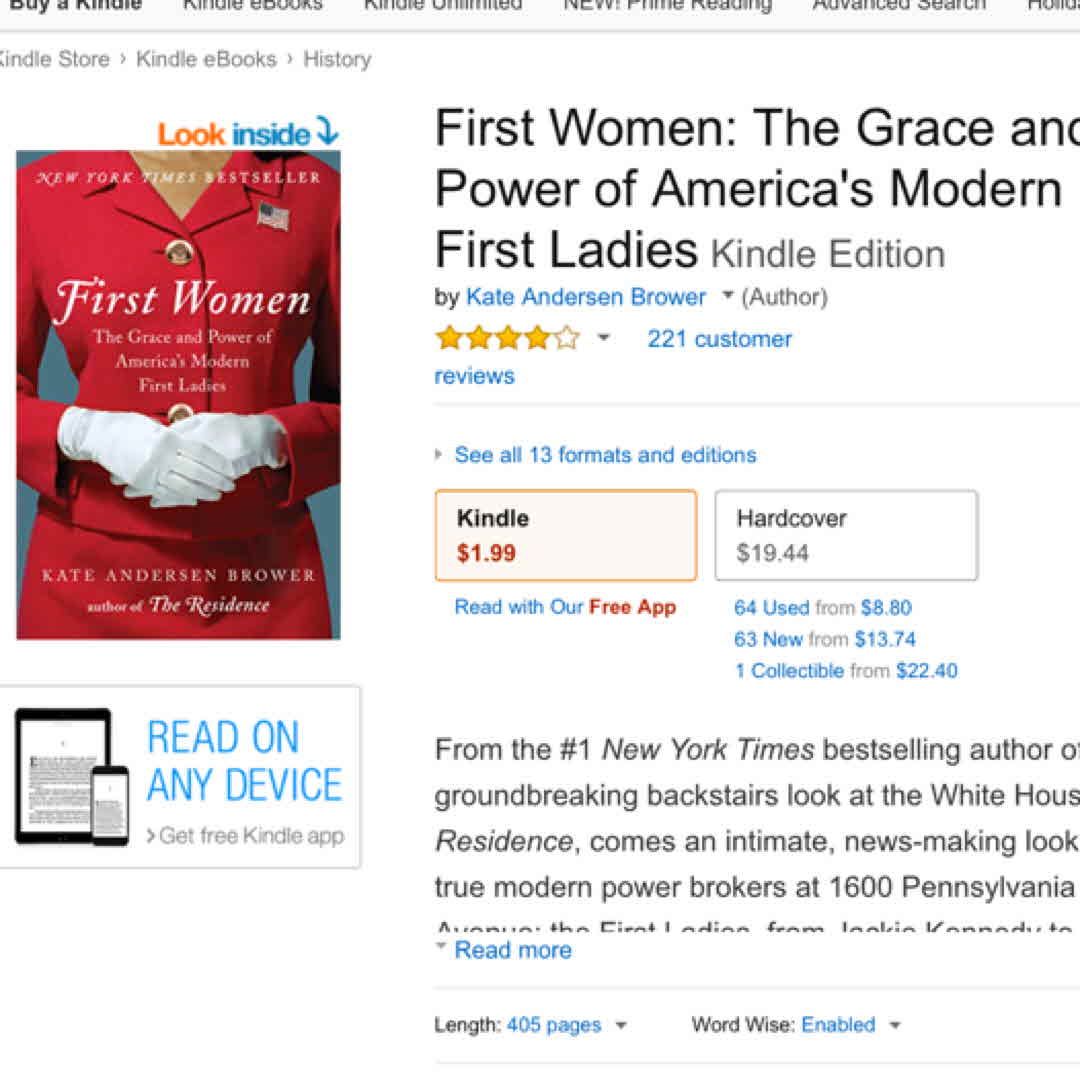
Task: Open the First Women book cover
Action: point(179,394)
